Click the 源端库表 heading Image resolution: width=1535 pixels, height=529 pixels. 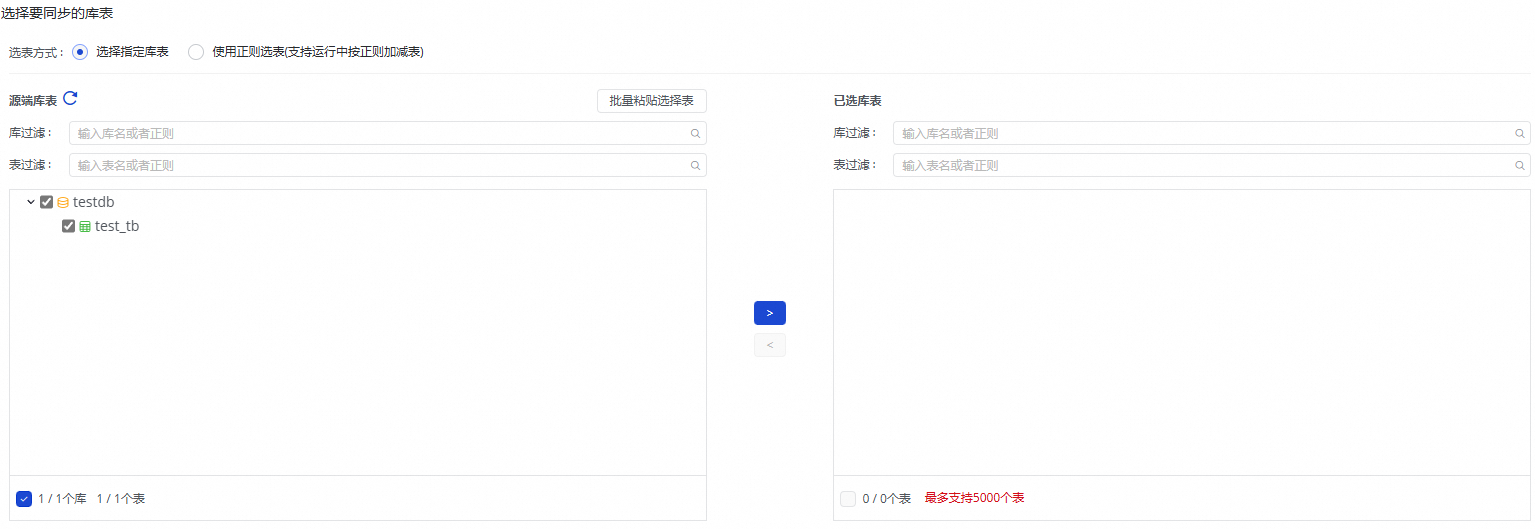tap(33, 101)
